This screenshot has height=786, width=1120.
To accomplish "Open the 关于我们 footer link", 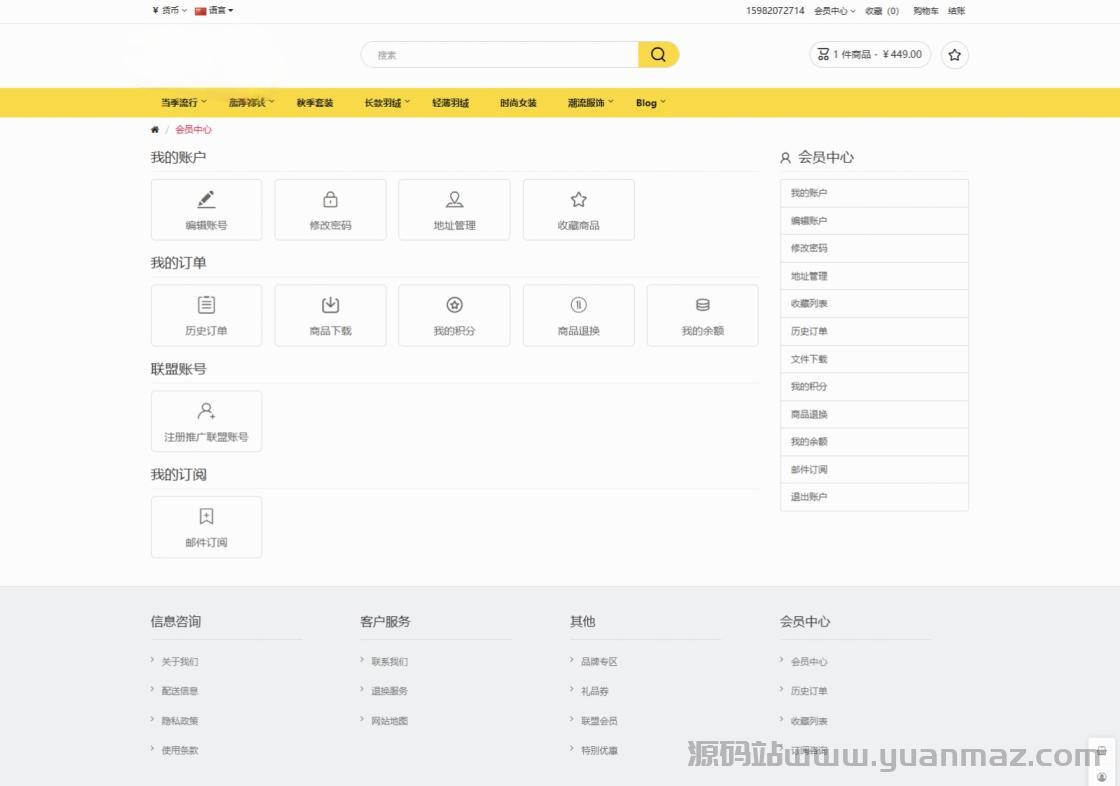I will click(180, 662).
